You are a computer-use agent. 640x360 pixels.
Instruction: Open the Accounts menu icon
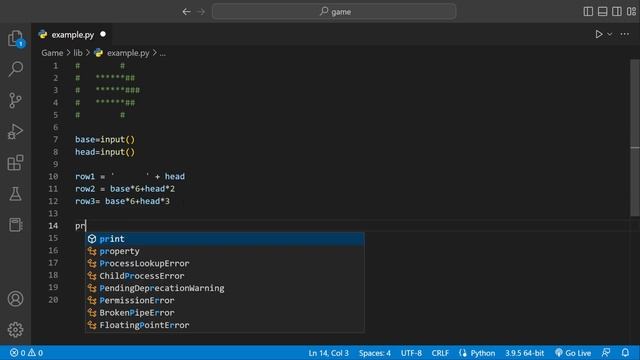coord(16,299)
